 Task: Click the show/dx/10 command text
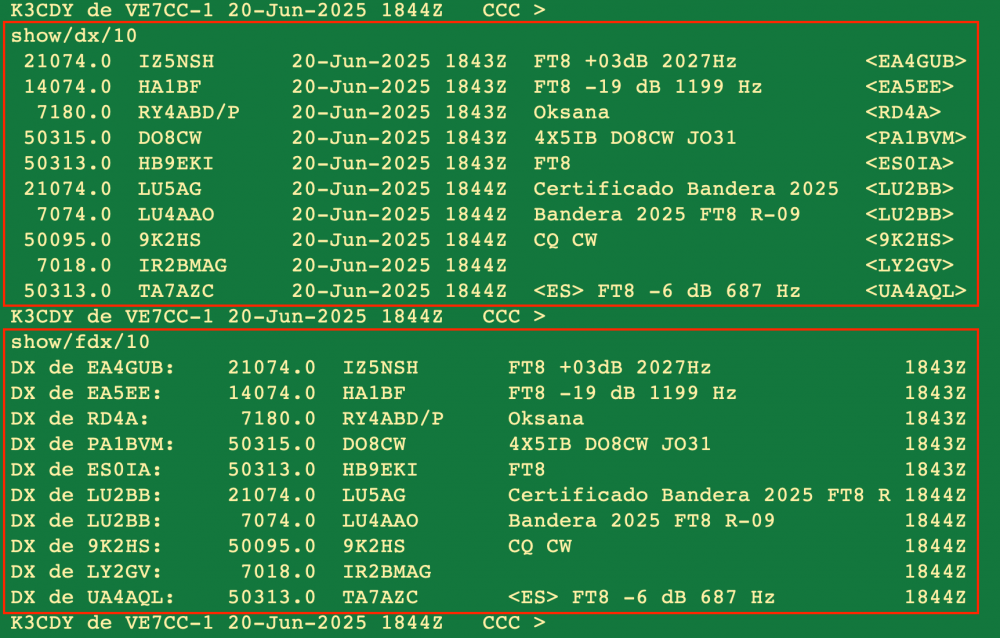click(74, 36)
